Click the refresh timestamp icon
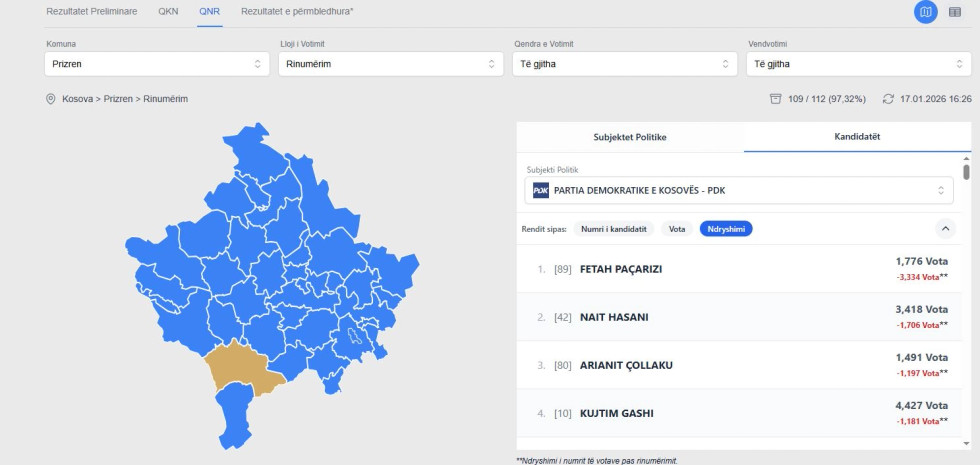Viewport: 980px width, 465px height. coord(888,99)
